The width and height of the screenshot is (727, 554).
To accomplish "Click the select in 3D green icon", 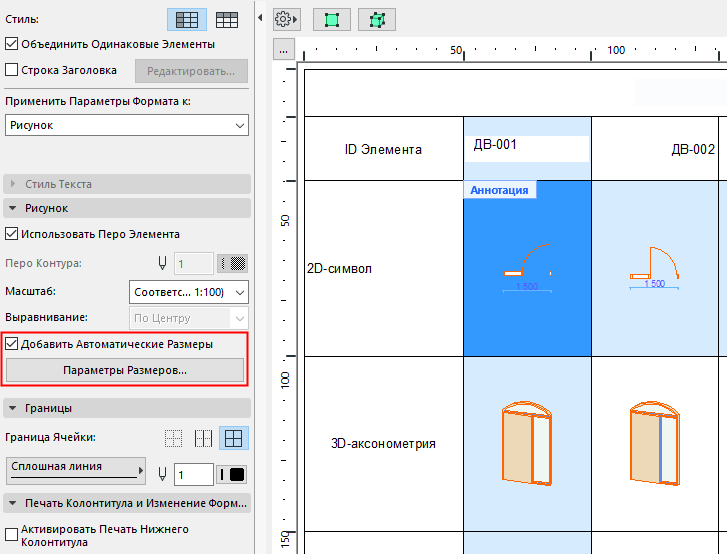I will pyautogui.click(x=377, y=20).
